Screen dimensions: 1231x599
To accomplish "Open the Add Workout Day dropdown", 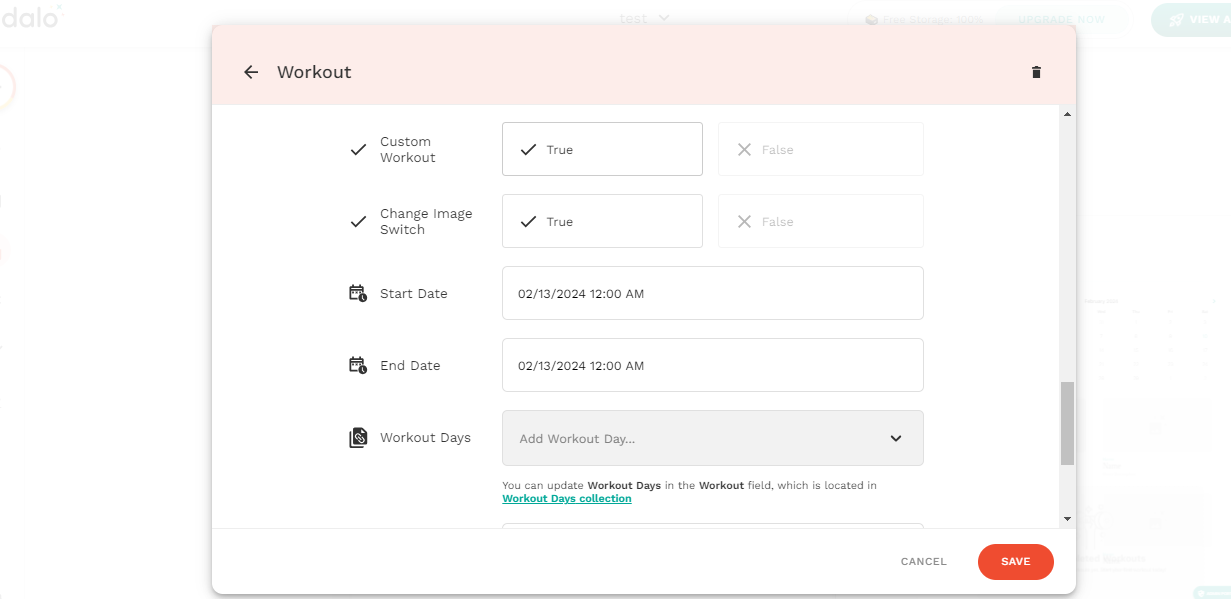I will point(712,438).
